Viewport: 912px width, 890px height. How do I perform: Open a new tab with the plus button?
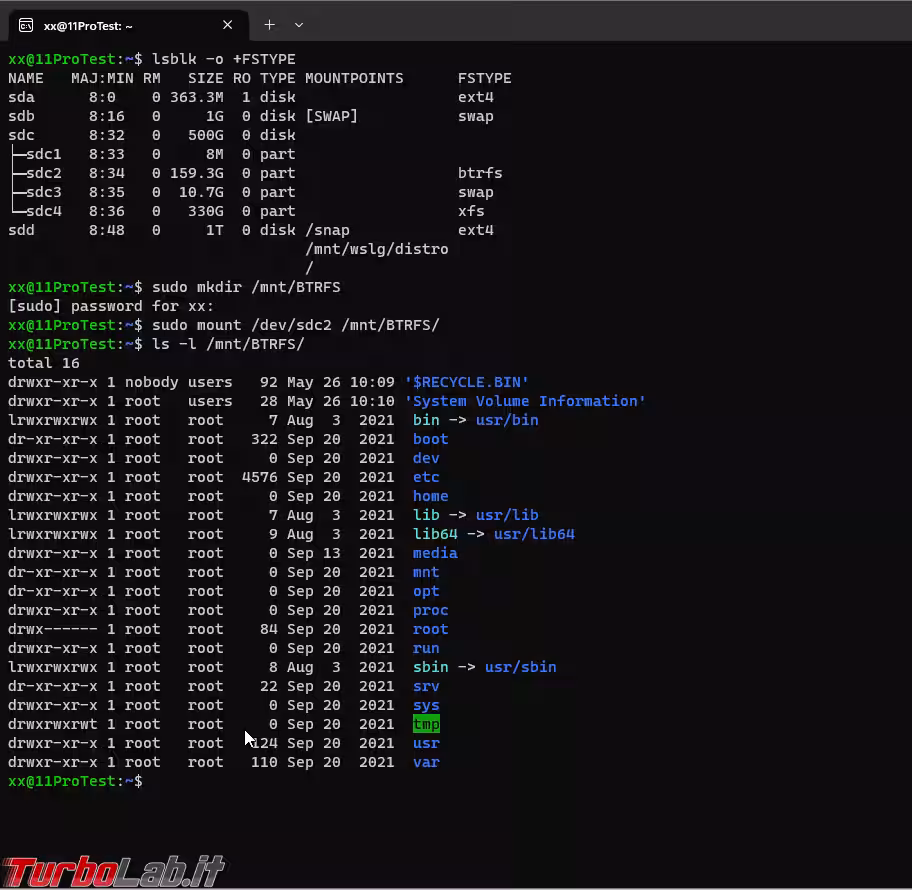point(269,25)
